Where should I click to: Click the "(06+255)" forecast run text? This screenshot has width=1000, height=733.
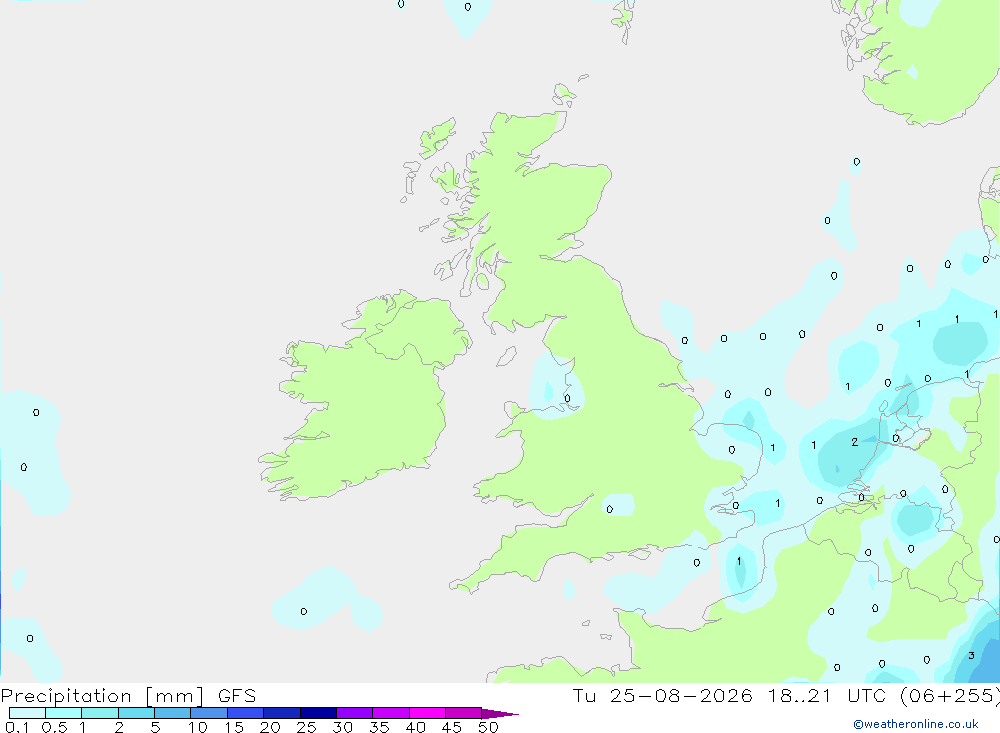pos(950,695)
